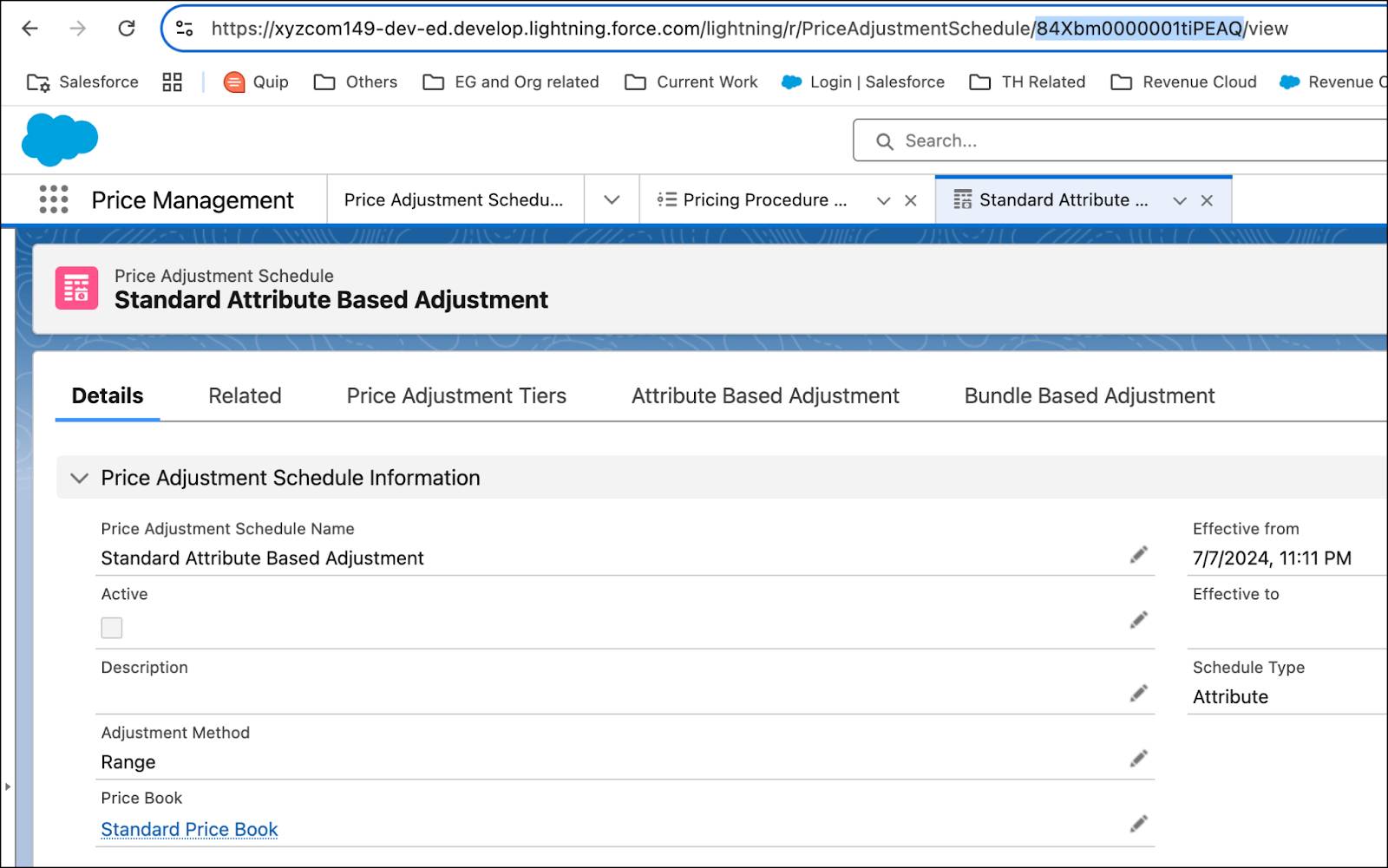The image size is (1388, 868).
Task: Open the Login | Salesforce bookmark
Action: tap(863, 82)
